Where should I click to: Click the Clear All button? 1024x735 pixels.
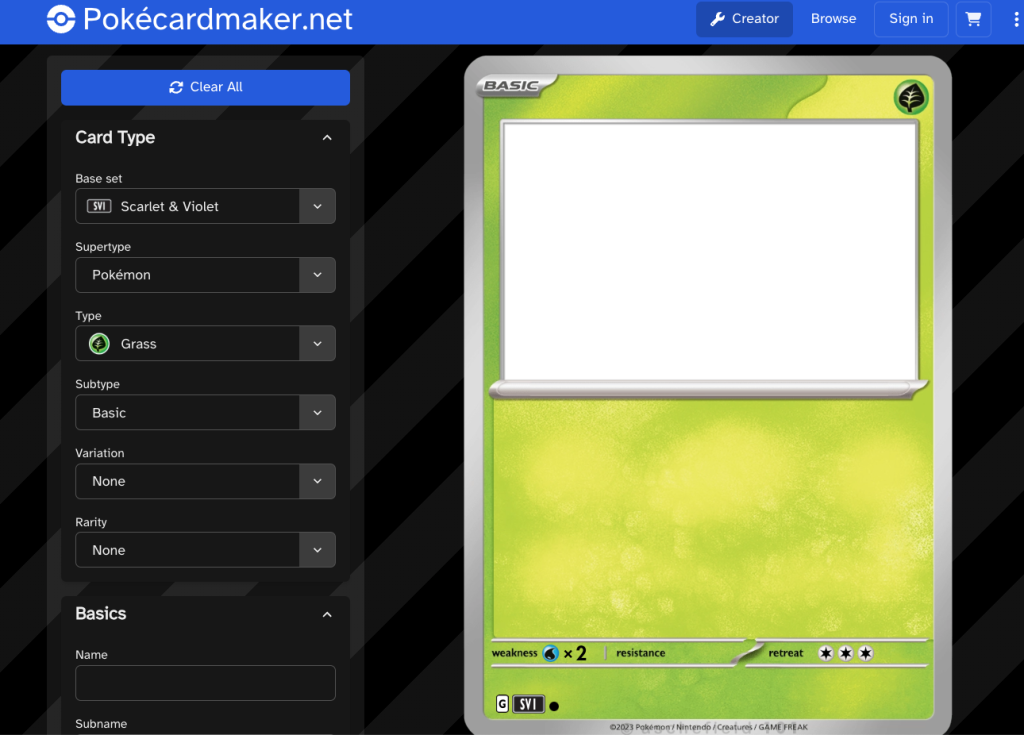coord(206,87)
